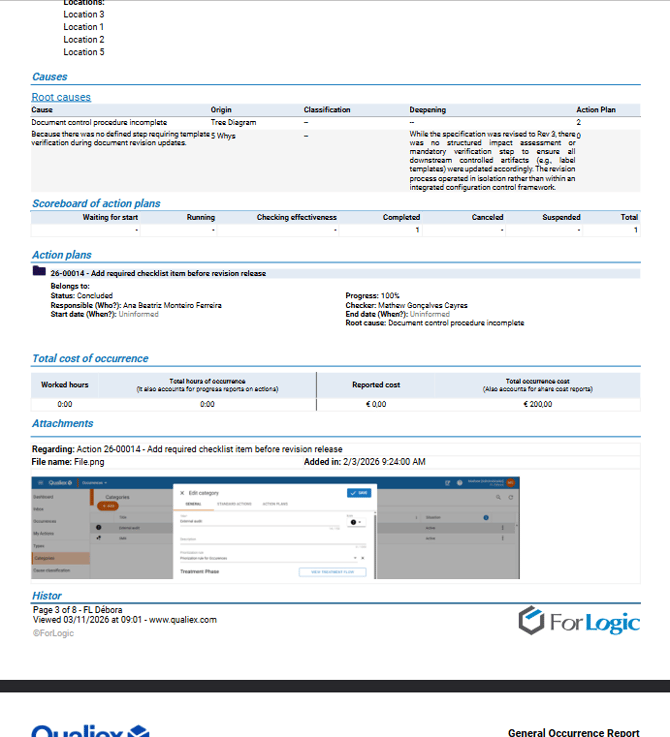Click the dark folder icon beside action 26-00014
This screenshot has height=737, width=670.
pos(38,272)
